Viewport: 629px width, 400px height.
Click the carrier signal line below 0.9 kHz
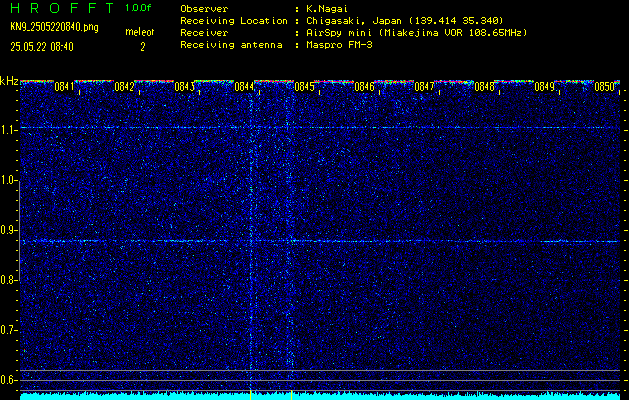click(x=320, y=241)
